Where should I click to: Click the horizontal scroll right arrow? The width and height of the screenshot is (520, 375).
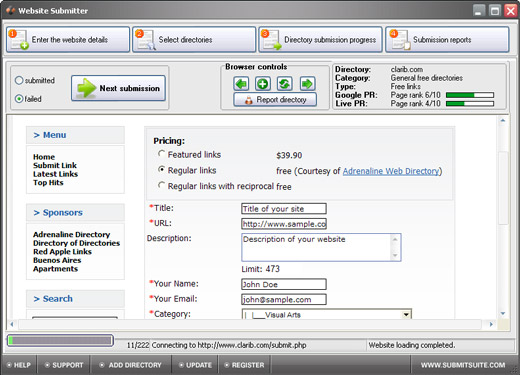tap(491, 324)
